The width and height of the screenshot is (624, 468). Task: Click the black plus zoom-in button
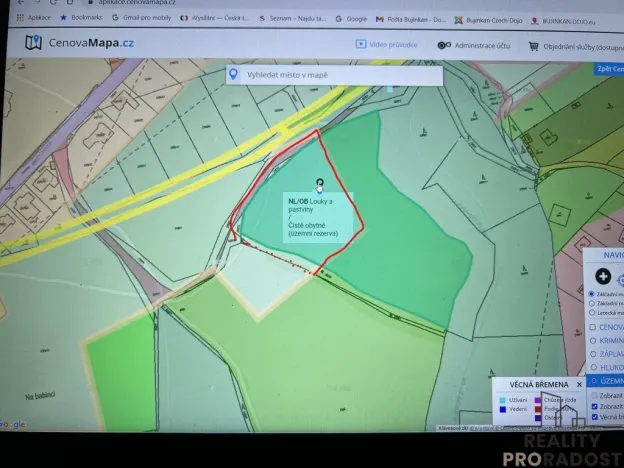point(603,276)
